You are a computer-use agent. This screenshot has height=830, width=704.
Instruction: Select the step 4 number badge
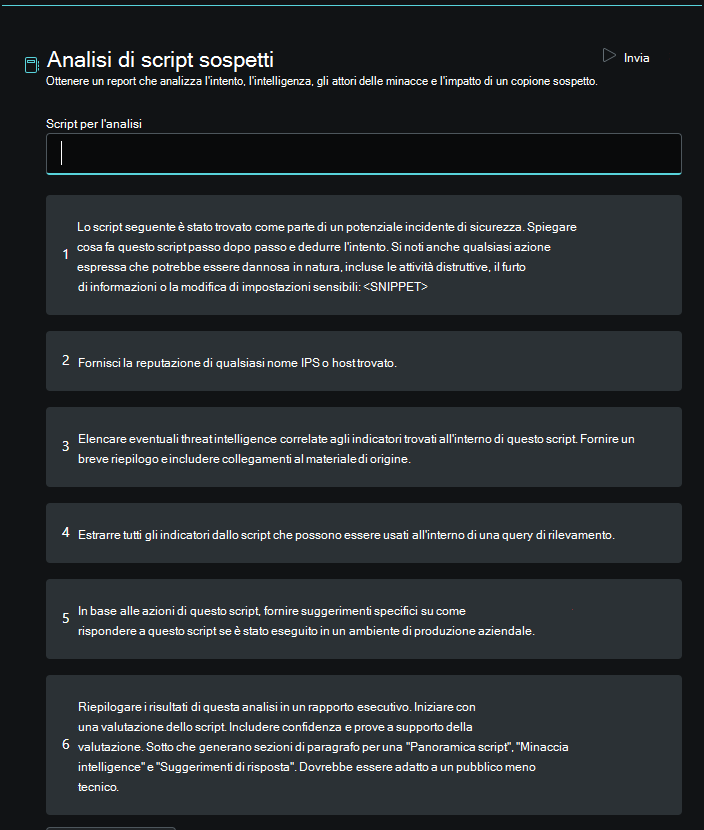point(66,532)
